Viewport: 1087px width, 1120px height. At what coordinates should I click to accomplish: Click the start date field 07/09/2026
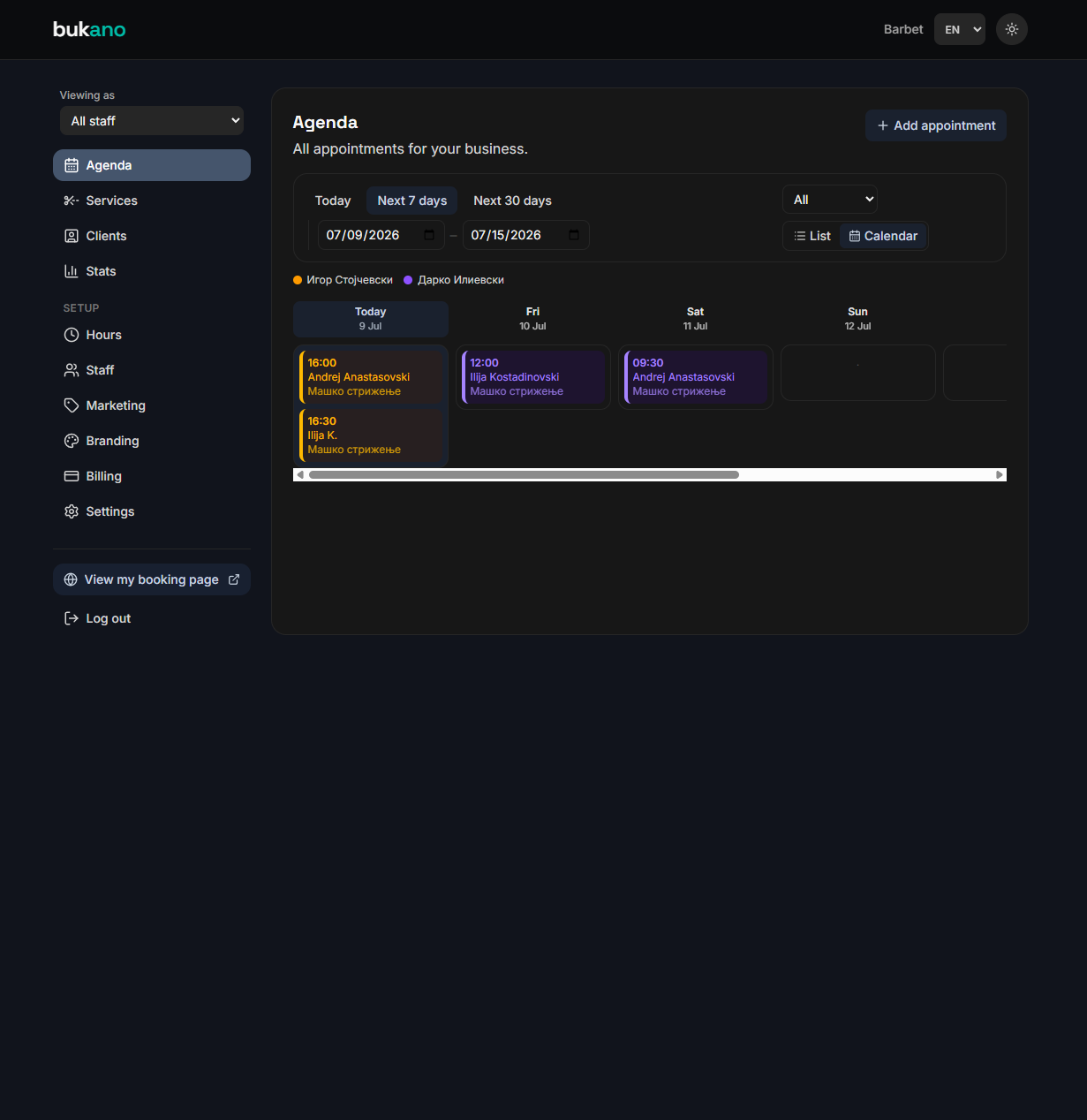pyautogui.click(x=381, y=235)
